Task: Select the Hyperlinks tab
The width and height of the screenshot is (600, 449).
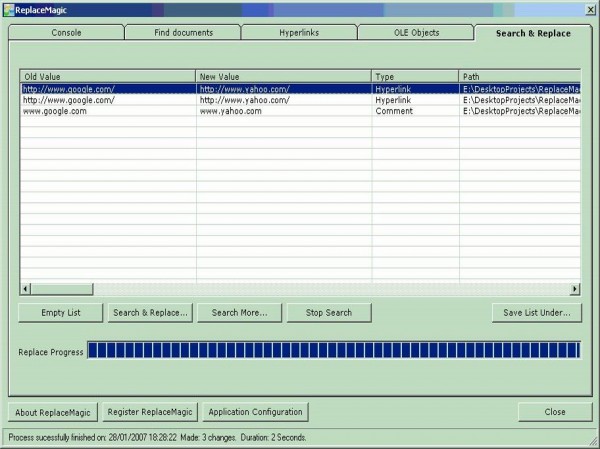Action: click(300, 33)
